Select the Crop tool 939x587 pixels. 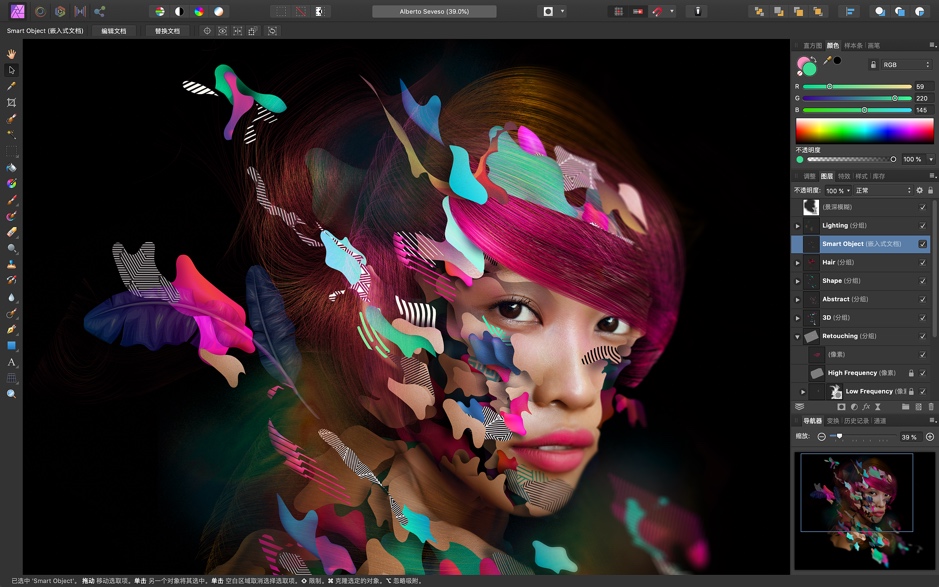pyautogui.click(x=12, y=101)
